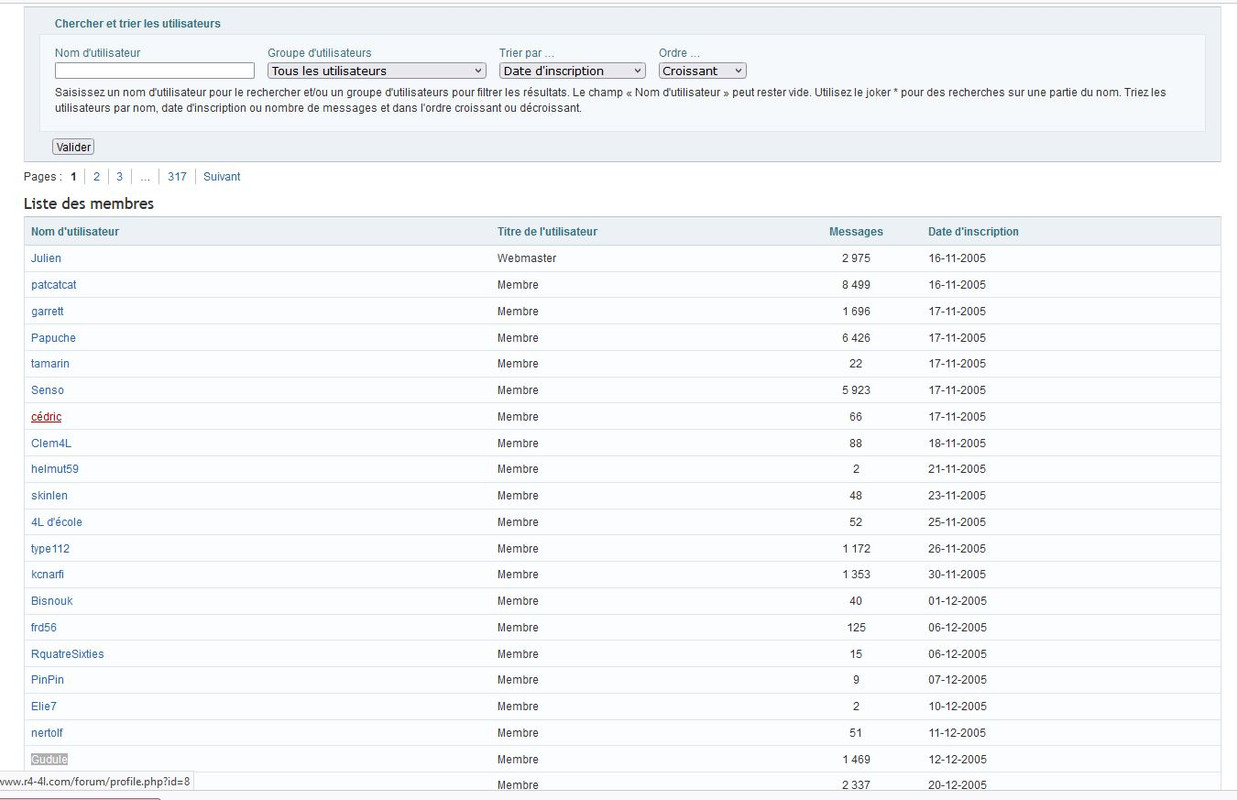Screen dimensions: 1237x800
Task: Click the Valider button
Action: [73, 147]
